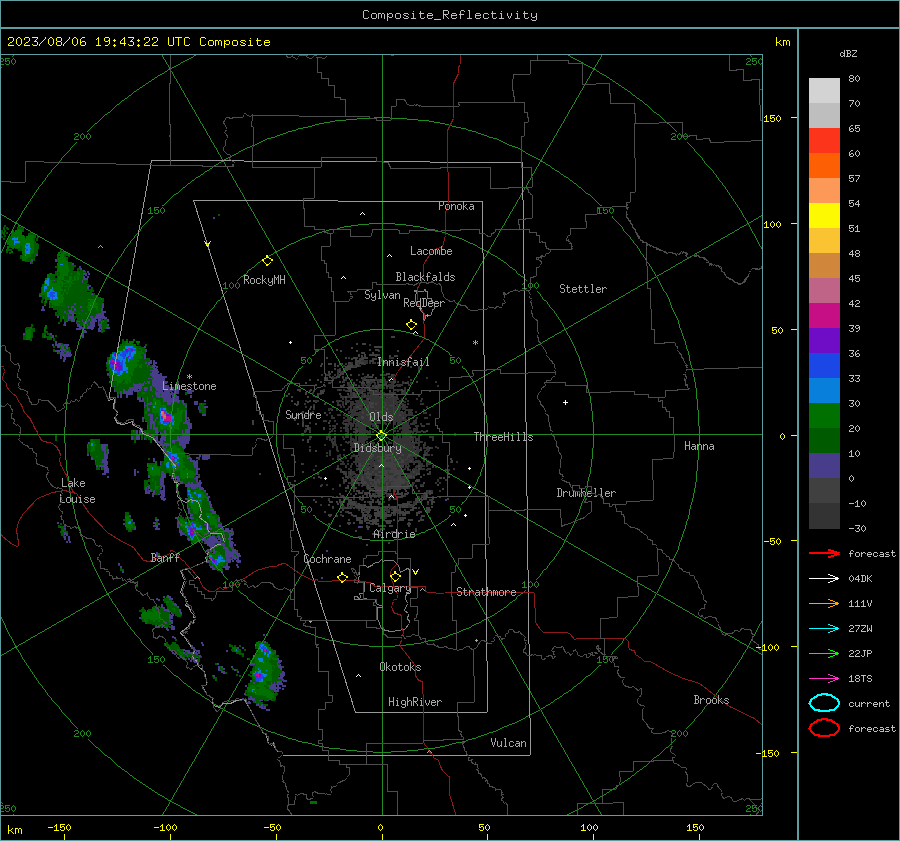Click the orange 111V arrow legend icon
The height and width of the screenshot is (841, 900).
824,603
